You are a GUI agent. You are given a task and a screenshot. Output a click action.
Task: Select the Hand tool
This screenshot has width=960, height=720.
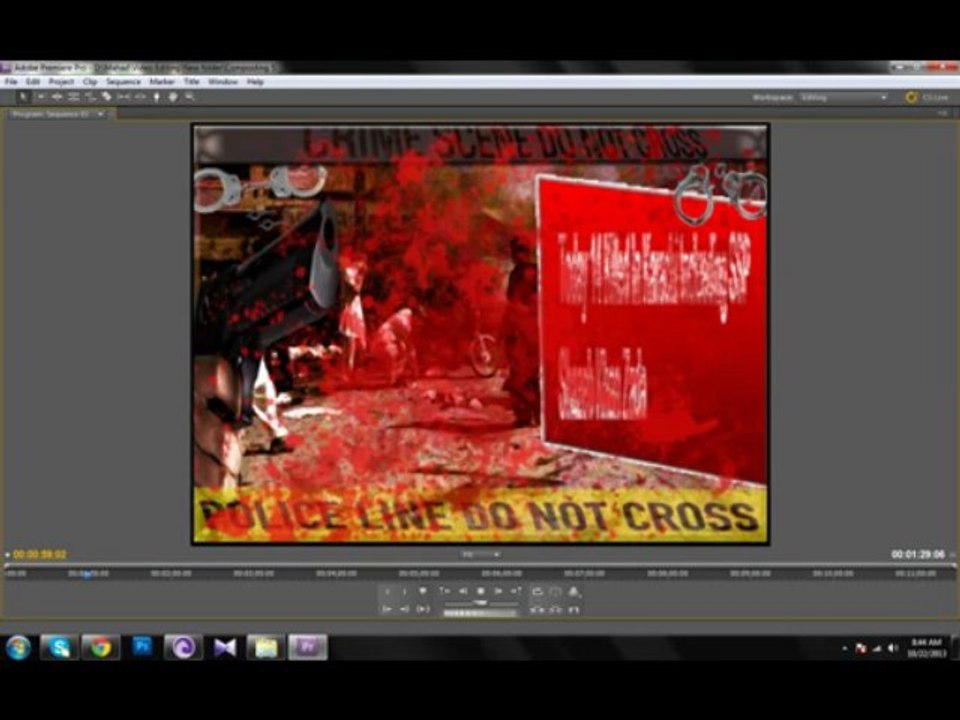tap(173, 97)
